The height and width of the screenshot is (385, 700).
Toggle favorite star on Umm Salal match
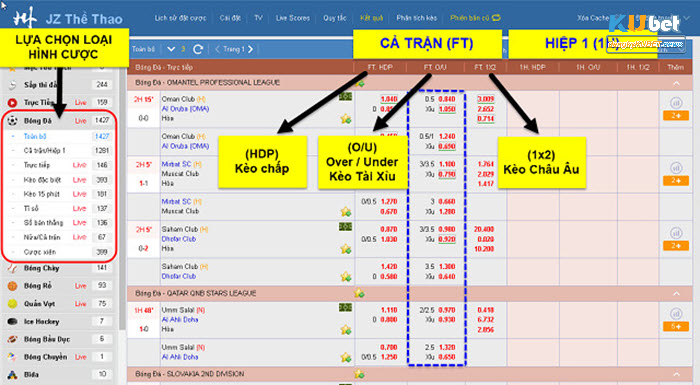tap(346, 330)
